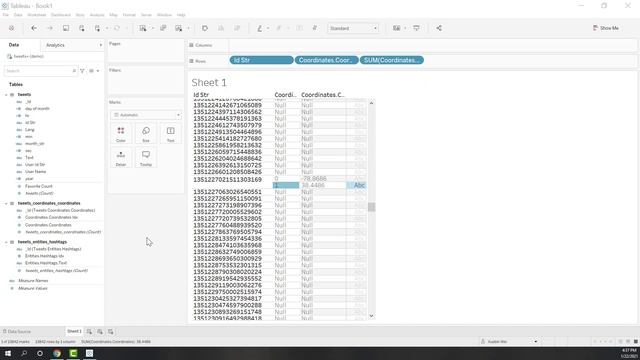
Task: Click the New Dashboard tab icon at bottom
Action: click(100, 331)
